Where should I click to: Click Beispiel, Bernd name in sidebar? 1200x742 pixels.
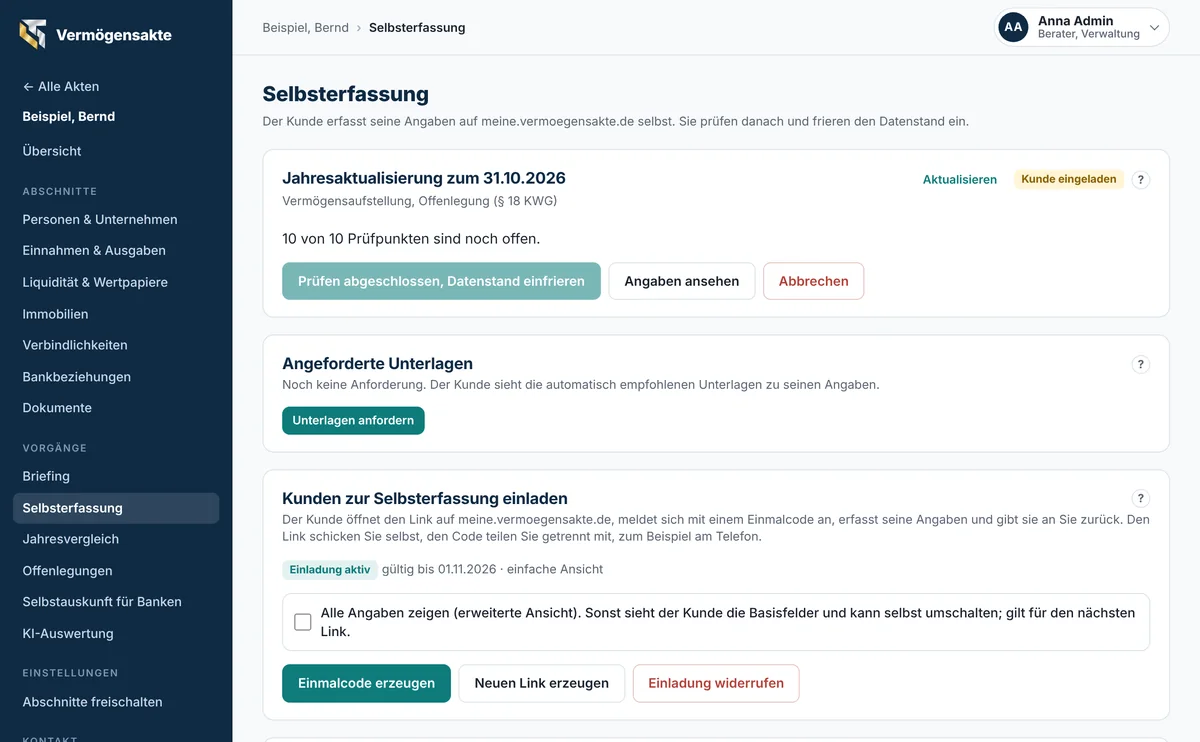coord(69,117)
